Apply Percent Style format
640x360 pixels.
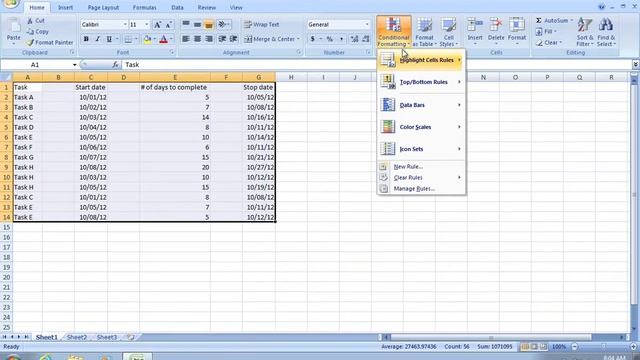pos(329,39)
